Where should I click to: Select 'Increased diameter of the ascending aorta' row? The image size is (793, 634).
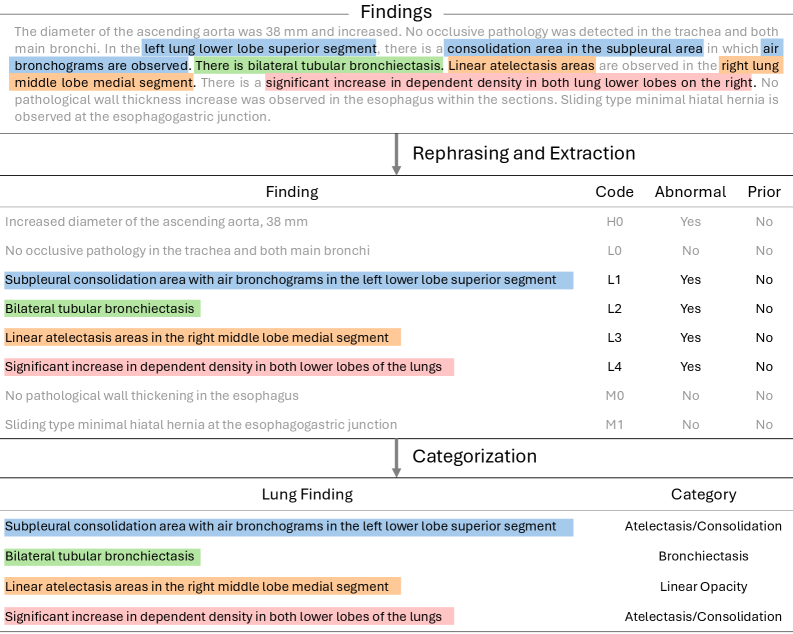click(156, 222)
